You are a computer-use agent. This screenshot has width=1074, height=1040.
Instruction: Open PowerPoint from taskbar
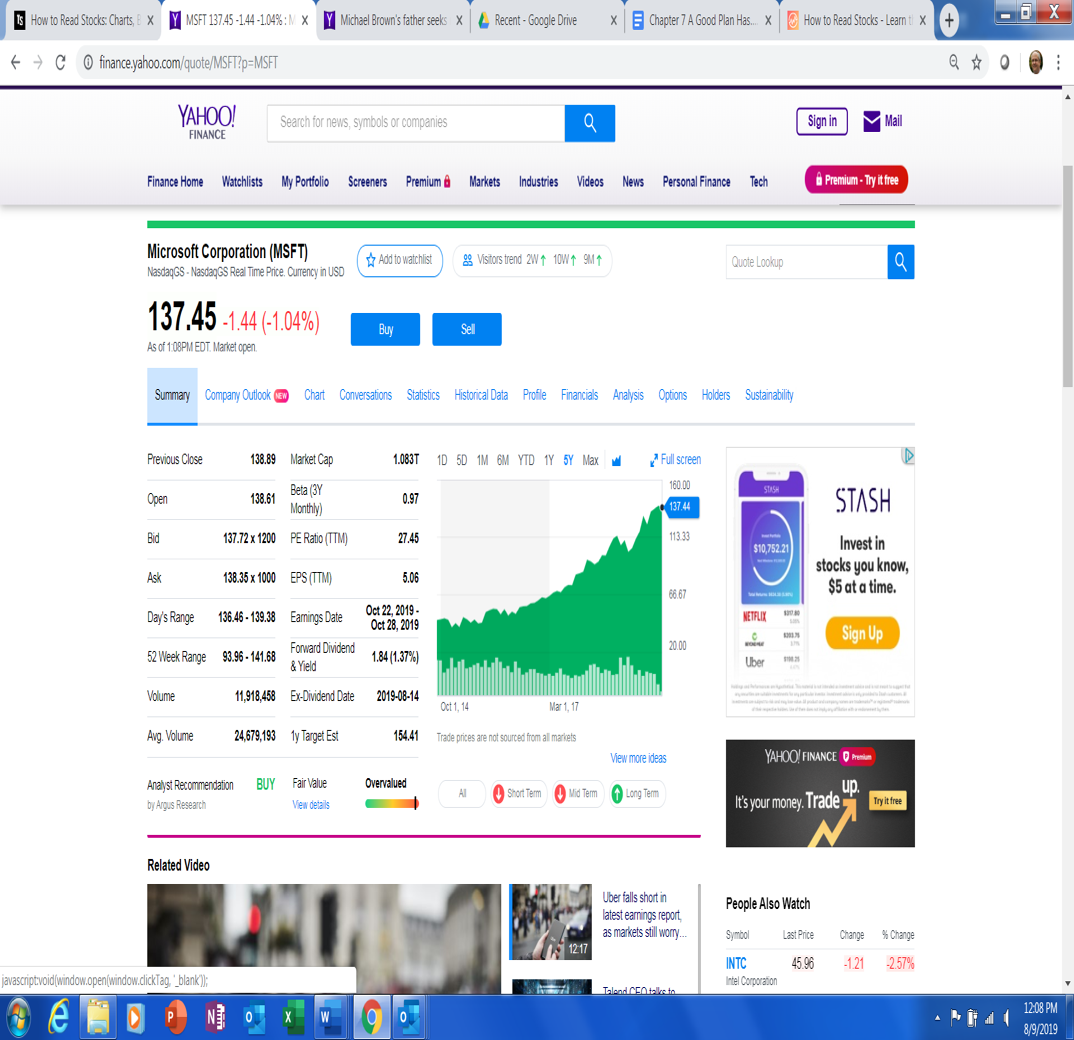(x=175, y=1017)
